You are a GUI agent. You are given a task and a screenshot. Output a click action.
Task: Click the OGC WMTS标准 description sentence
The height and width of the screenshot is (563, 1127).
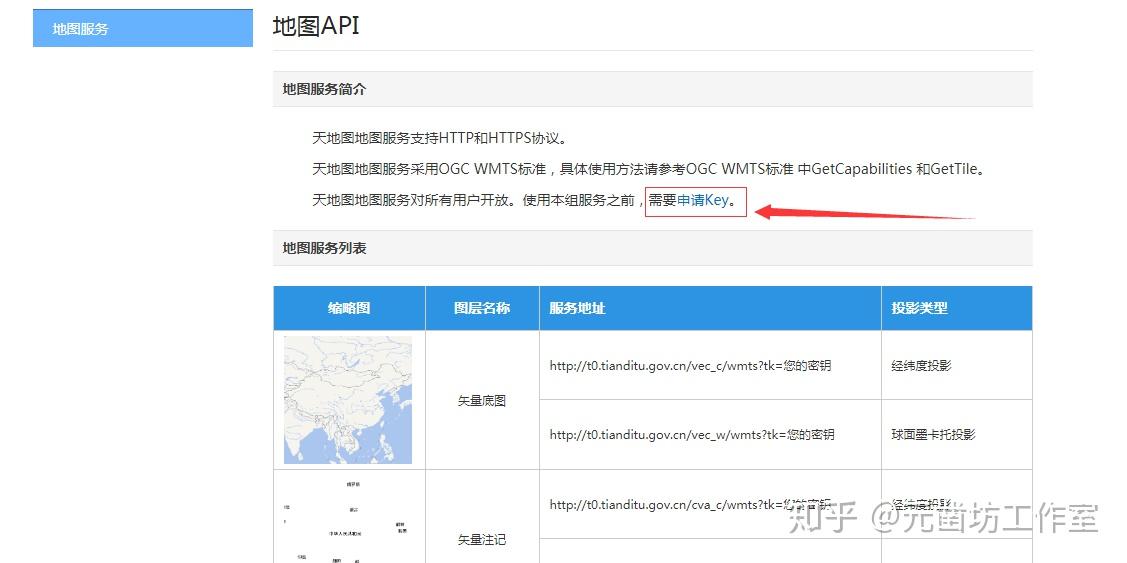[x=648, y=170]
